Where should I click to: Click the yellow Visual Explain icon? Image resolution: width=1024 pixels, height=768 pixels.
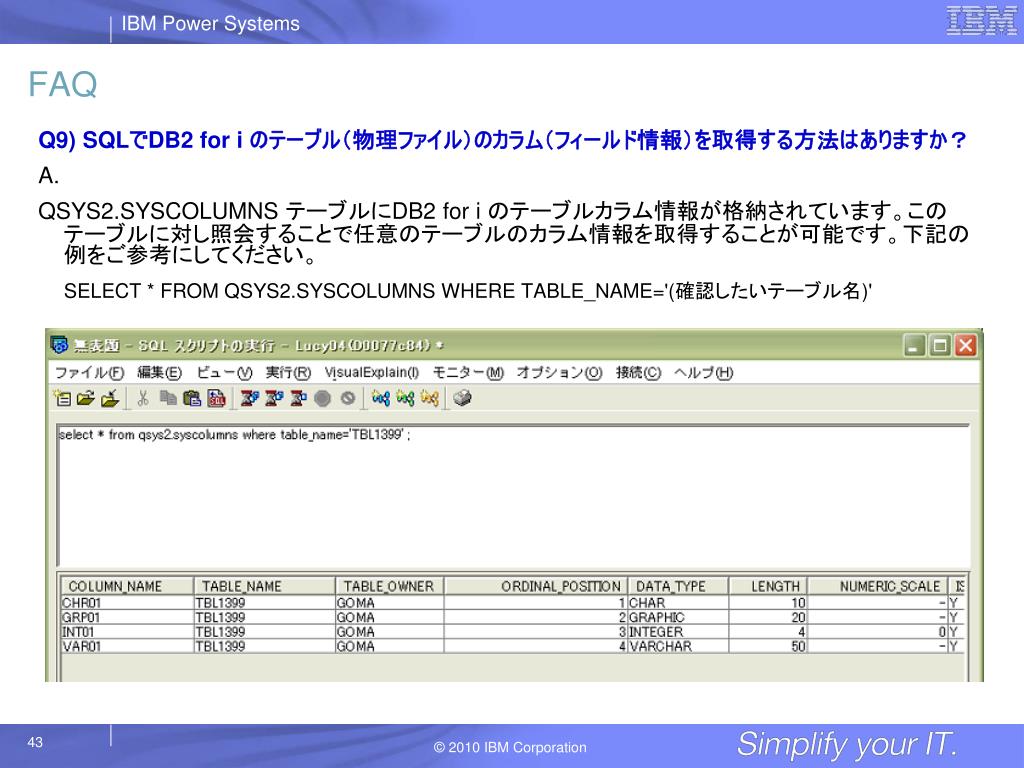(x=429, y=398)
